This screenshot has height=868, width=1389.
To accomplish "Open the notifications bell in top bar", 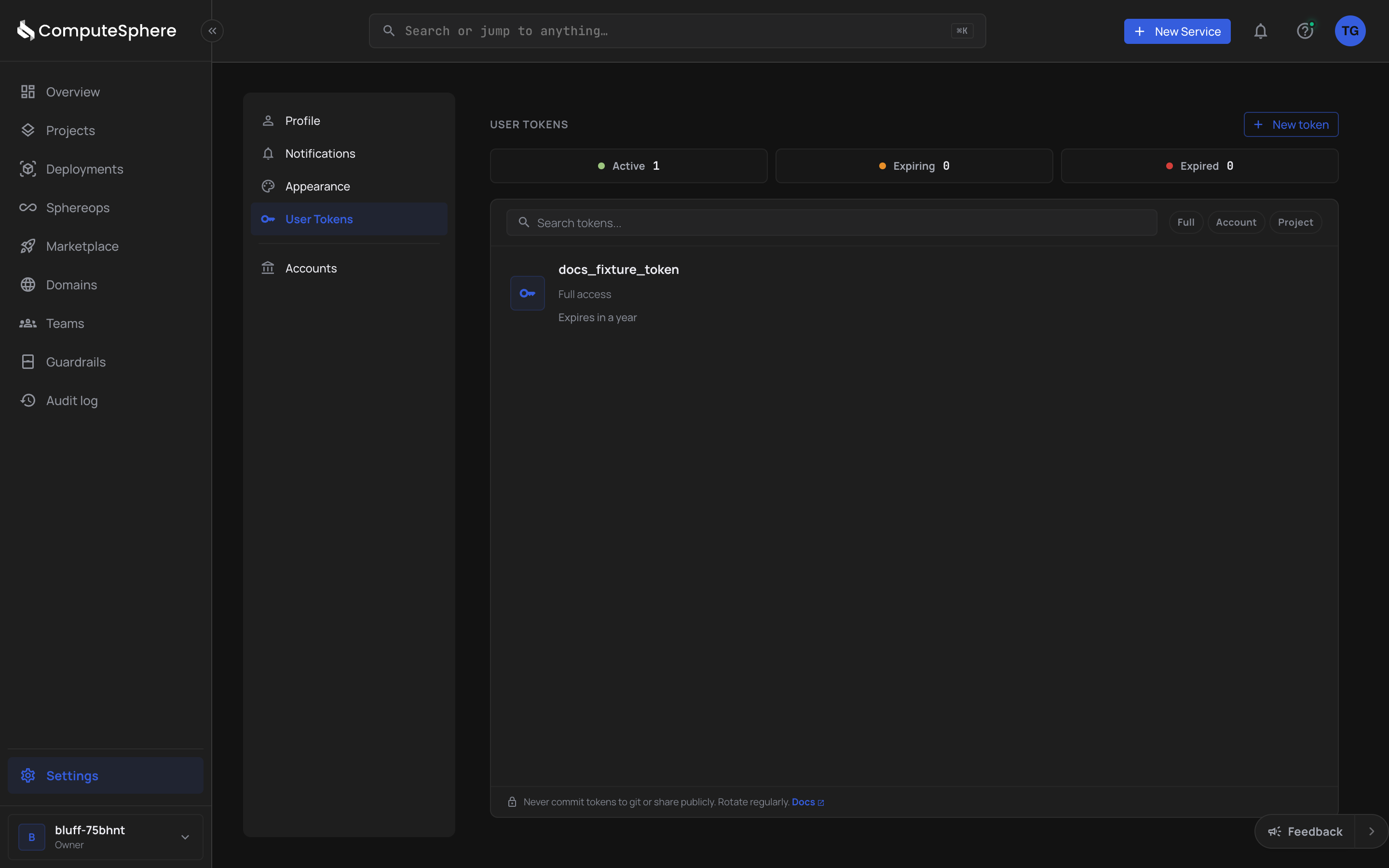I will [x=1260, y=31].
